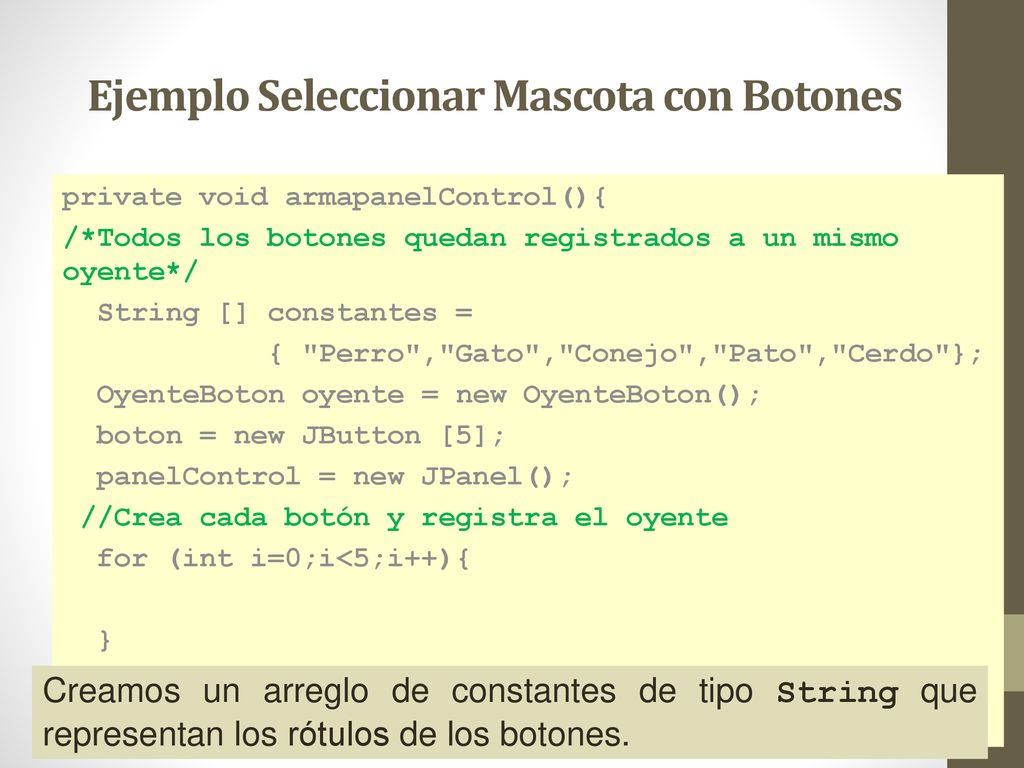Click the caption text 'Creamos un arreglo de constantes'
The width and height of the screenshot is (1024, 768).
click(x=329, y=692)
